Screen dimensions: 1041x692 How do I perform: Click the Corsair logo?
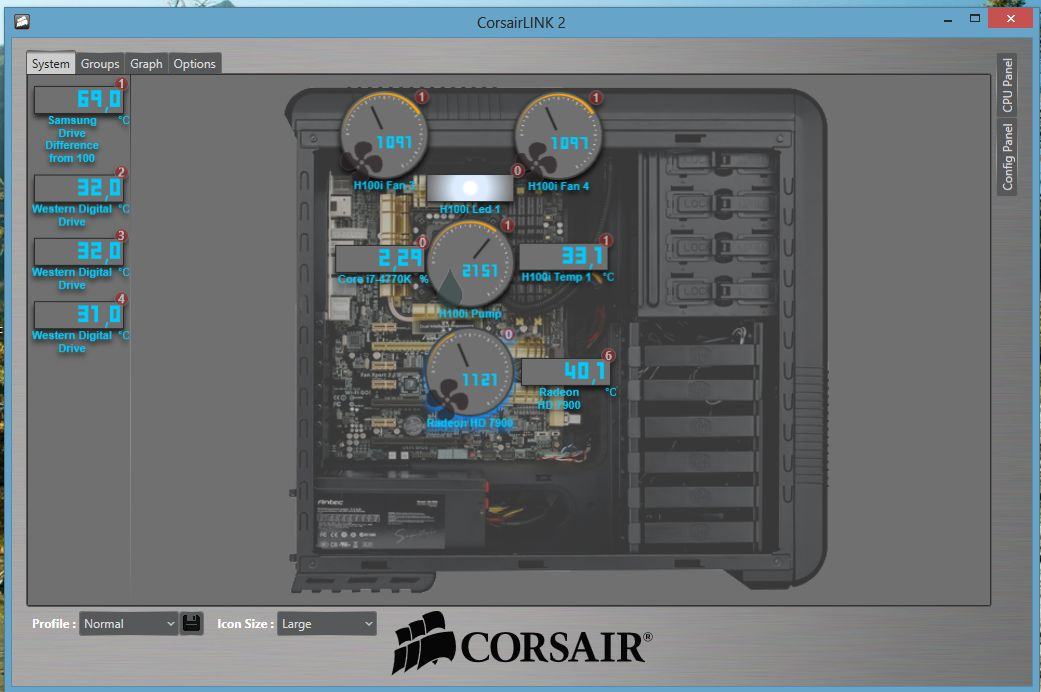pos(522,643)
